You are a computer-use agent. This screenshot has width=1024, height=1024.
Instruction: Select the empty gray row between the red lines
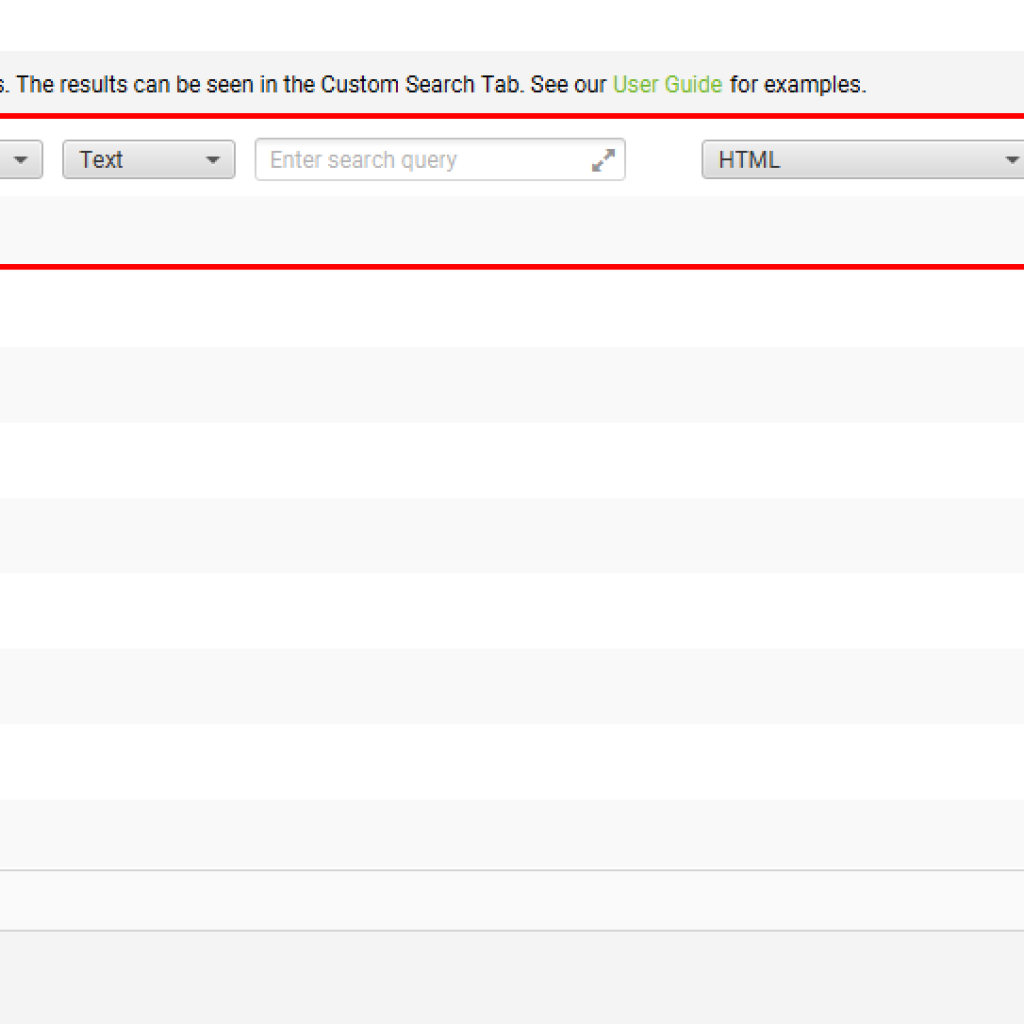512,231
